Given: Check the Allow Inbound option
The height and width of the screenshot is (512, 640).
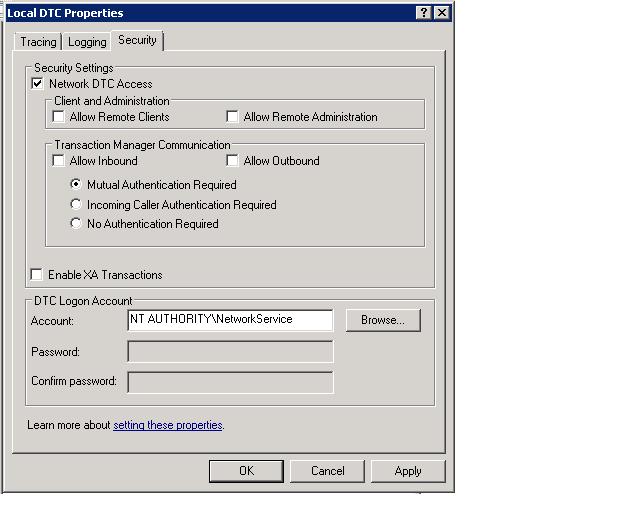Looking at the screenshot, I should 59,161.
